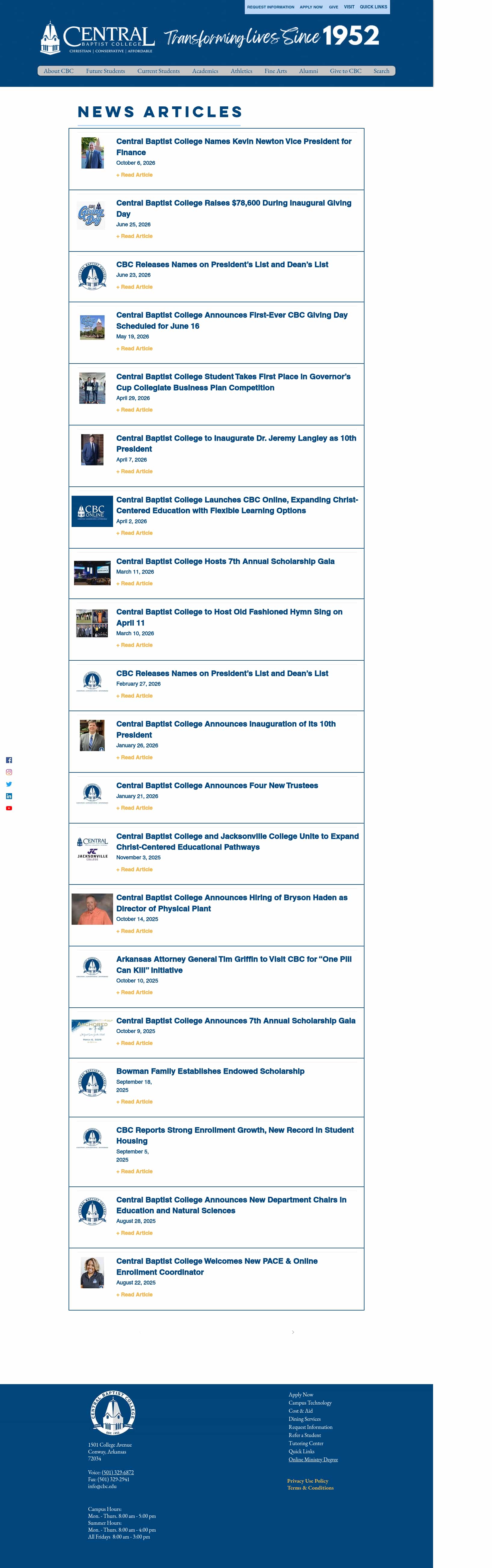Open the Terms & Conditions footer link
The height and width of the screenshot is (1568, 492).
(310, 1488)
